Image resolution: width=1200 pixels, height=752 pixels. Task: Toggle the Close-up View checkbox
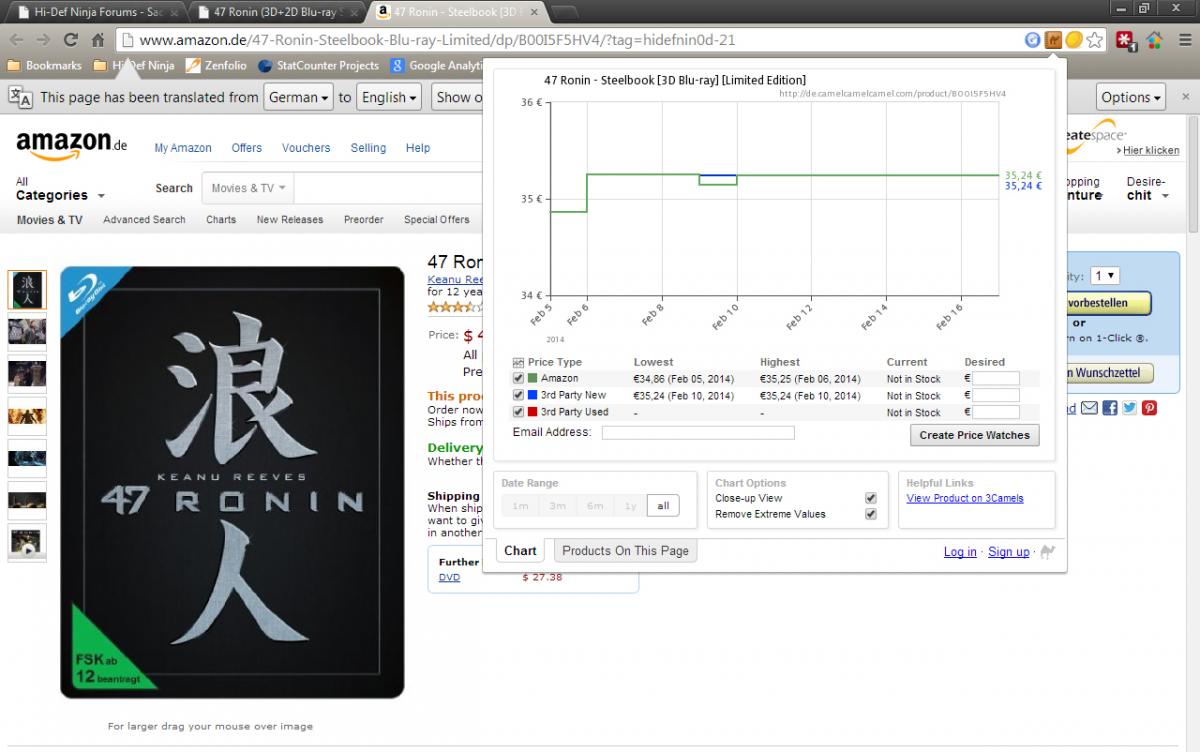[x=870, y=498]
